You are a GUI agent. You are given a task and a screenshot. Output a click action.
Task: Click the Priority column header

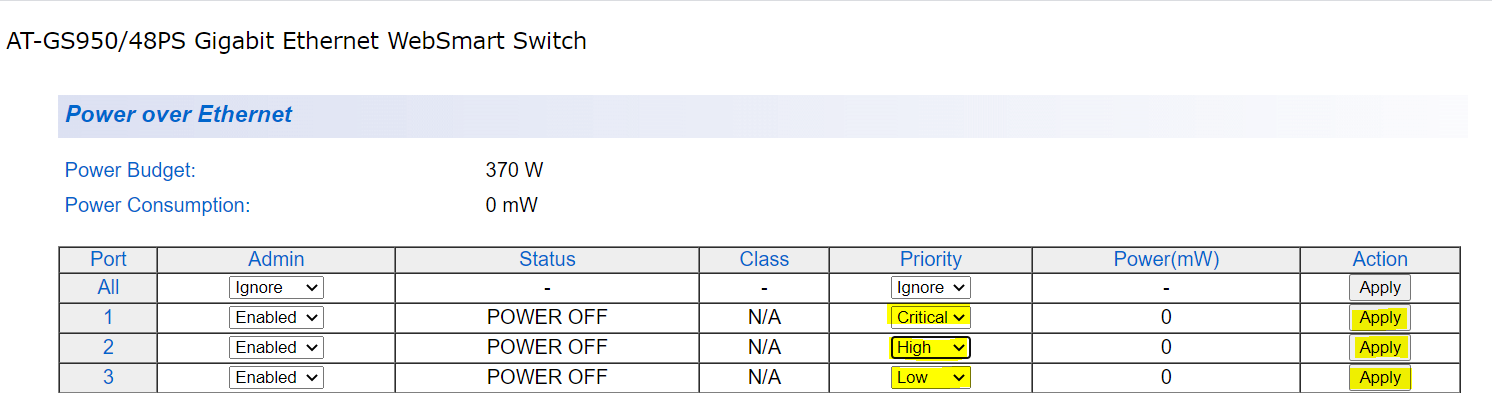point(931,259)
